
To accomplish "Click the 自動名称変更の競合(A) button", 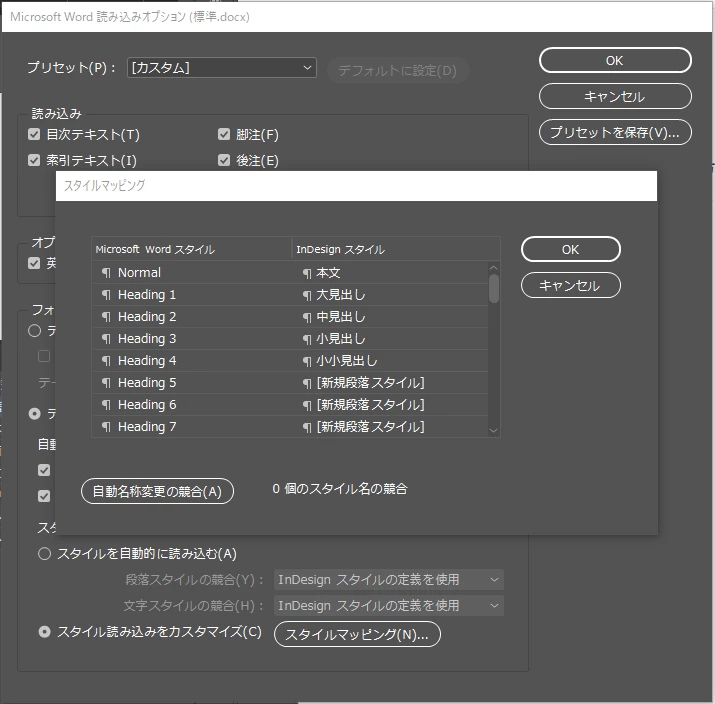I will pos(157,491).
